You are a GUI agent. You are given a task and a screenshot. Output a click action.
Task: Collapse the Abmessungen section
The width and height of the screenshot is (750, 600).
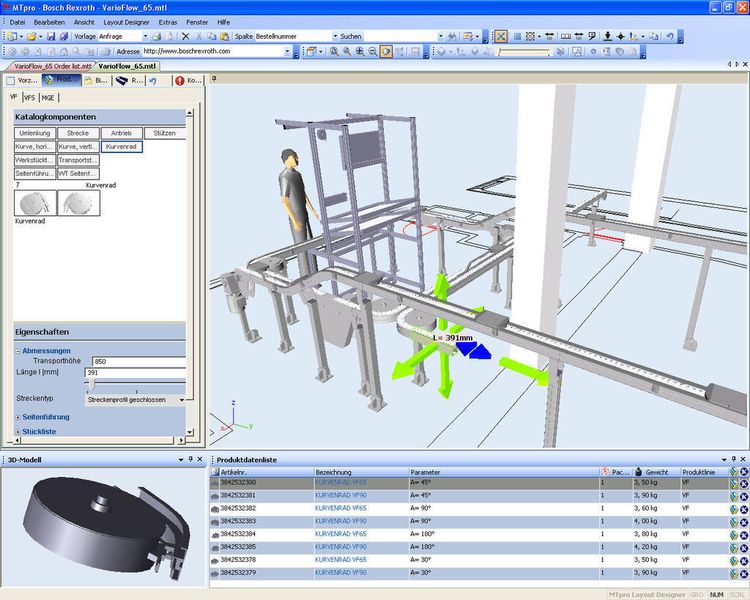(x=18, y=351)
